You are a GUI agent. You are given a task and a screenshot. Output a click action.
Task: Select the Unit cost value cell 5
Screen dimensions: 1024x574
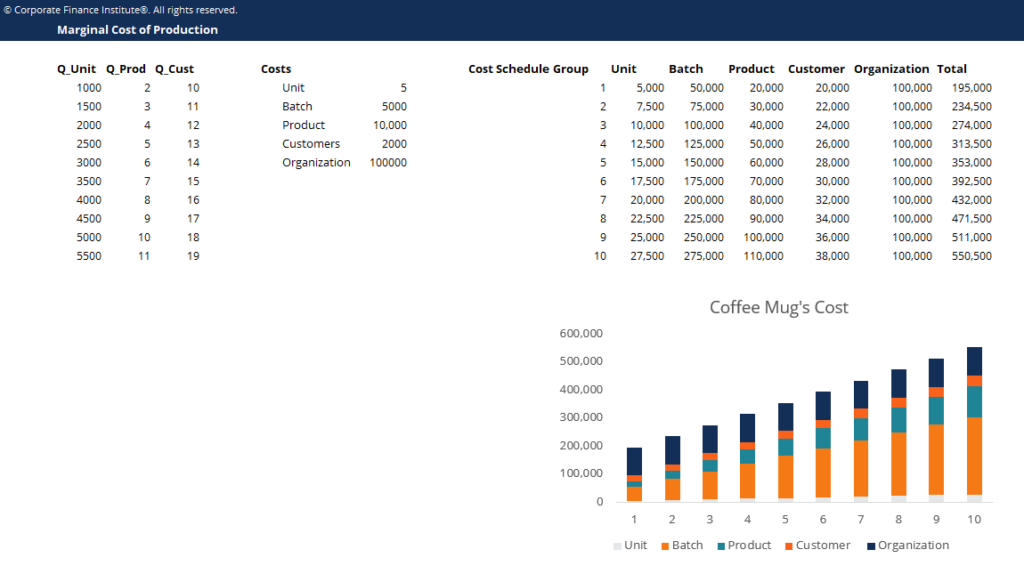403,88
